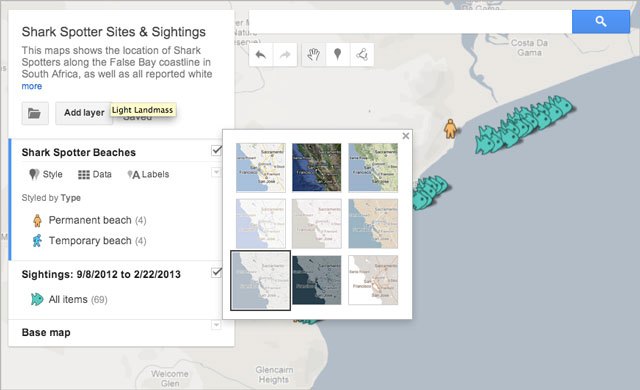Click the blue search magnifier button
The width and height of the screenshot is (640, 390).
(601, 22)
